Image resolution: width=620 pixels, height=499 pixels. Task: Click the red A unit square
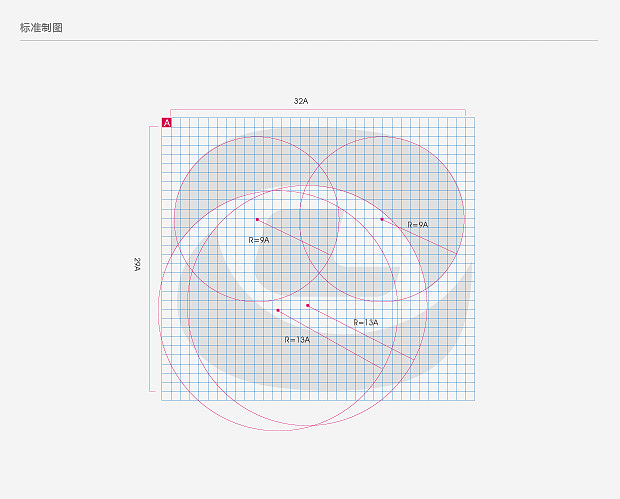[x=166, y=123]
